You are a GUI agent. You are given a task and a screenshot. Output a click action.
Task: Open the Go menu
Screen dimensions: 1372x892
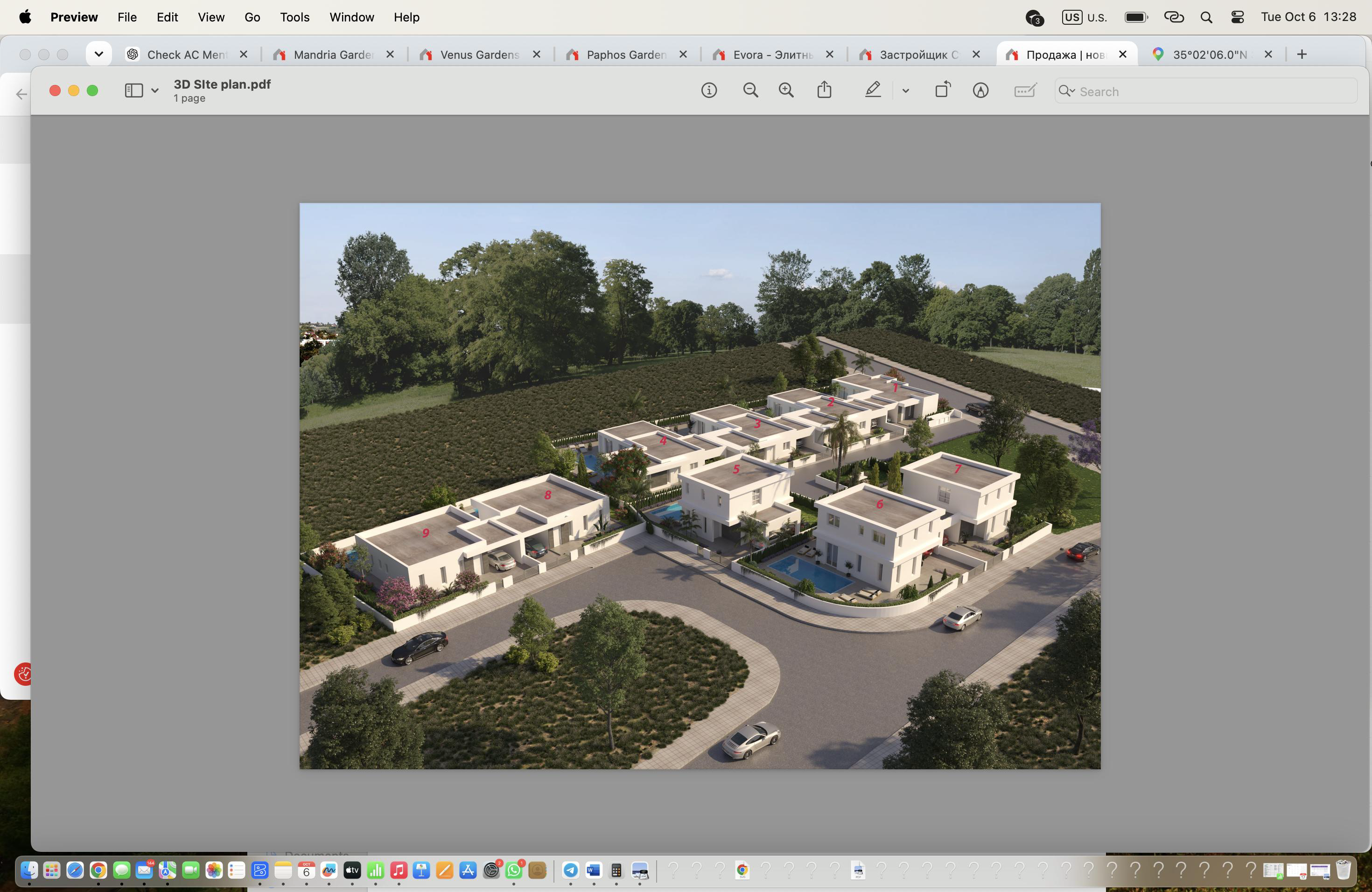point(252,17)
